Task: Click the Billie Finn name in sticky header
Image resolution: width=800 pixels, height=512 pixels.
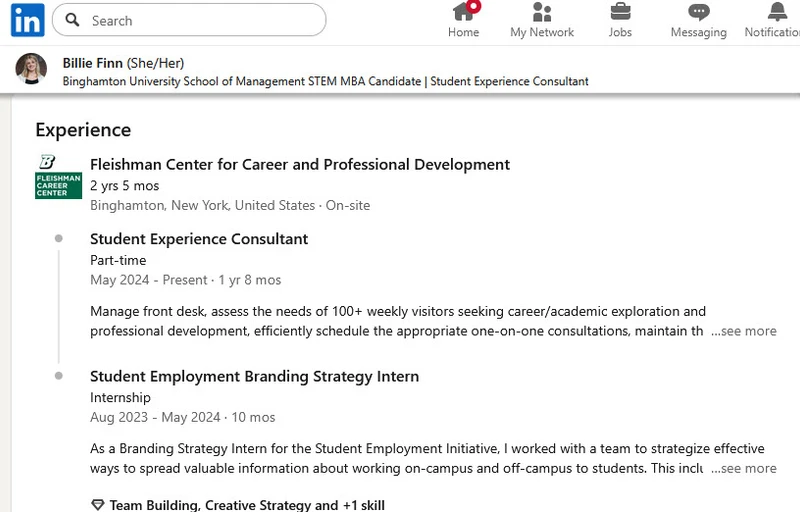Action: click(x=92, y=63)
